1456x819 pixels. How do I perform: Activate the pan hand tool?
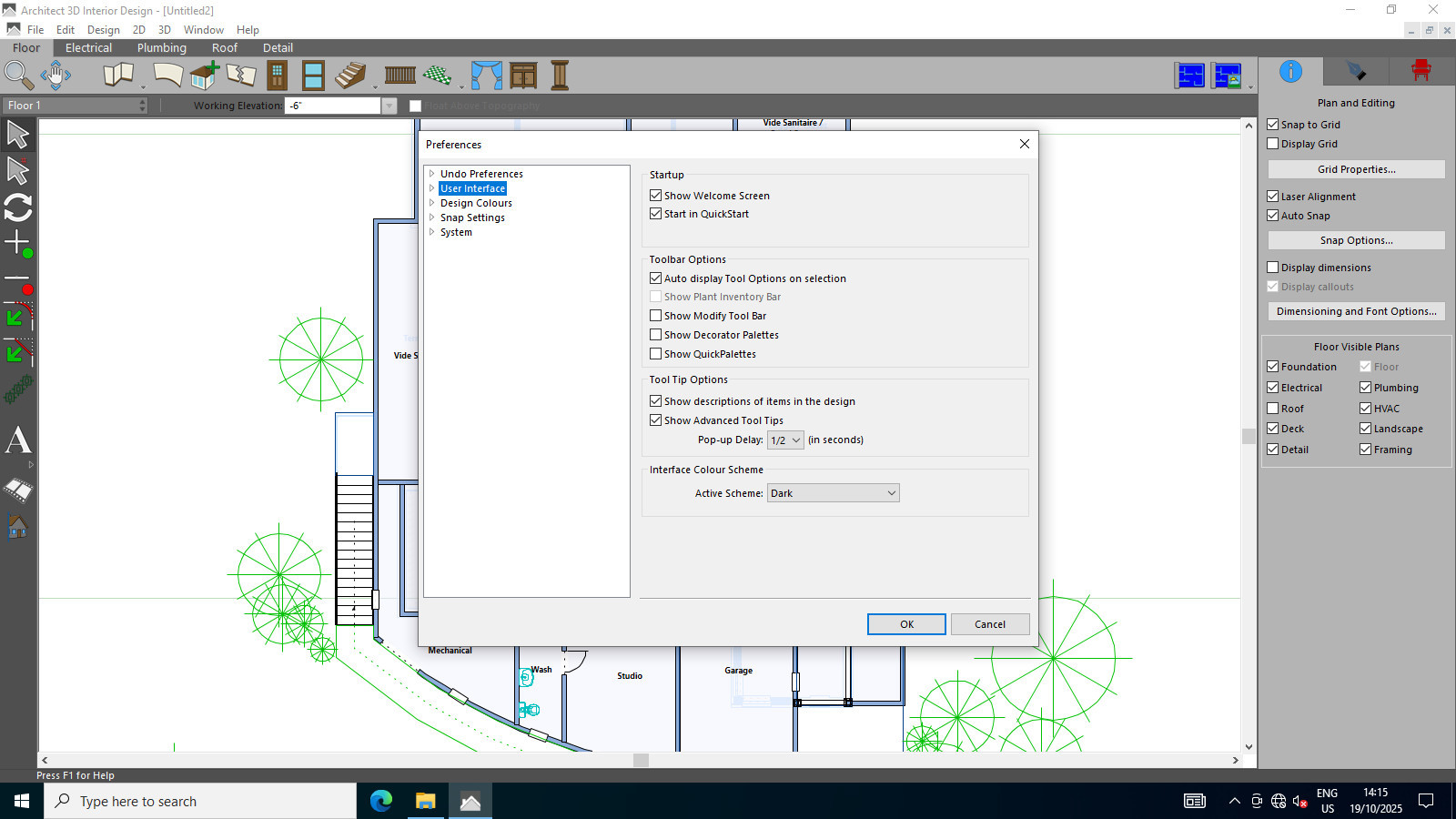click(x=56, y=75)
